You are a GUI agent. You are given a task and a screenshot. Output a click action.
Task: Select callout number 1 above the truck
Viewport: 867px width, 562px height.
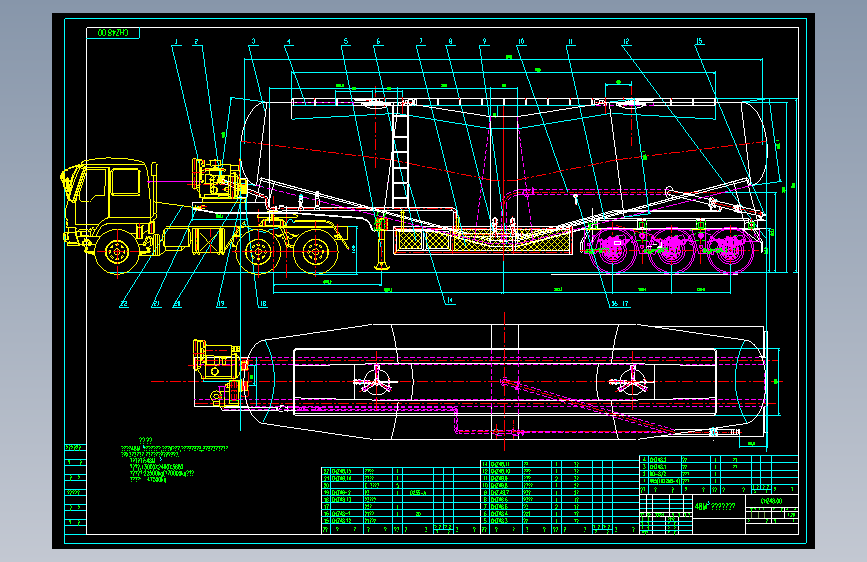(x=176, y=42)
